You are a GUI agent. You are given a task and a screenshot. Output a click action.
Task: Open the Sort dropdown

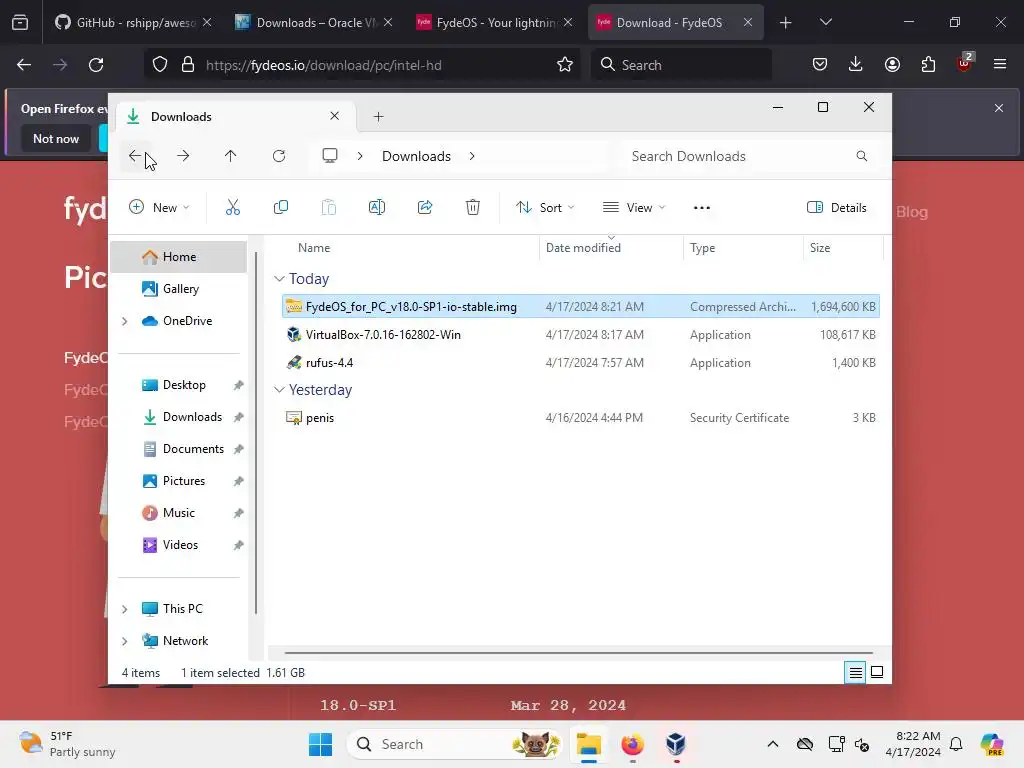pyautogui.click(x=545, y=208)
